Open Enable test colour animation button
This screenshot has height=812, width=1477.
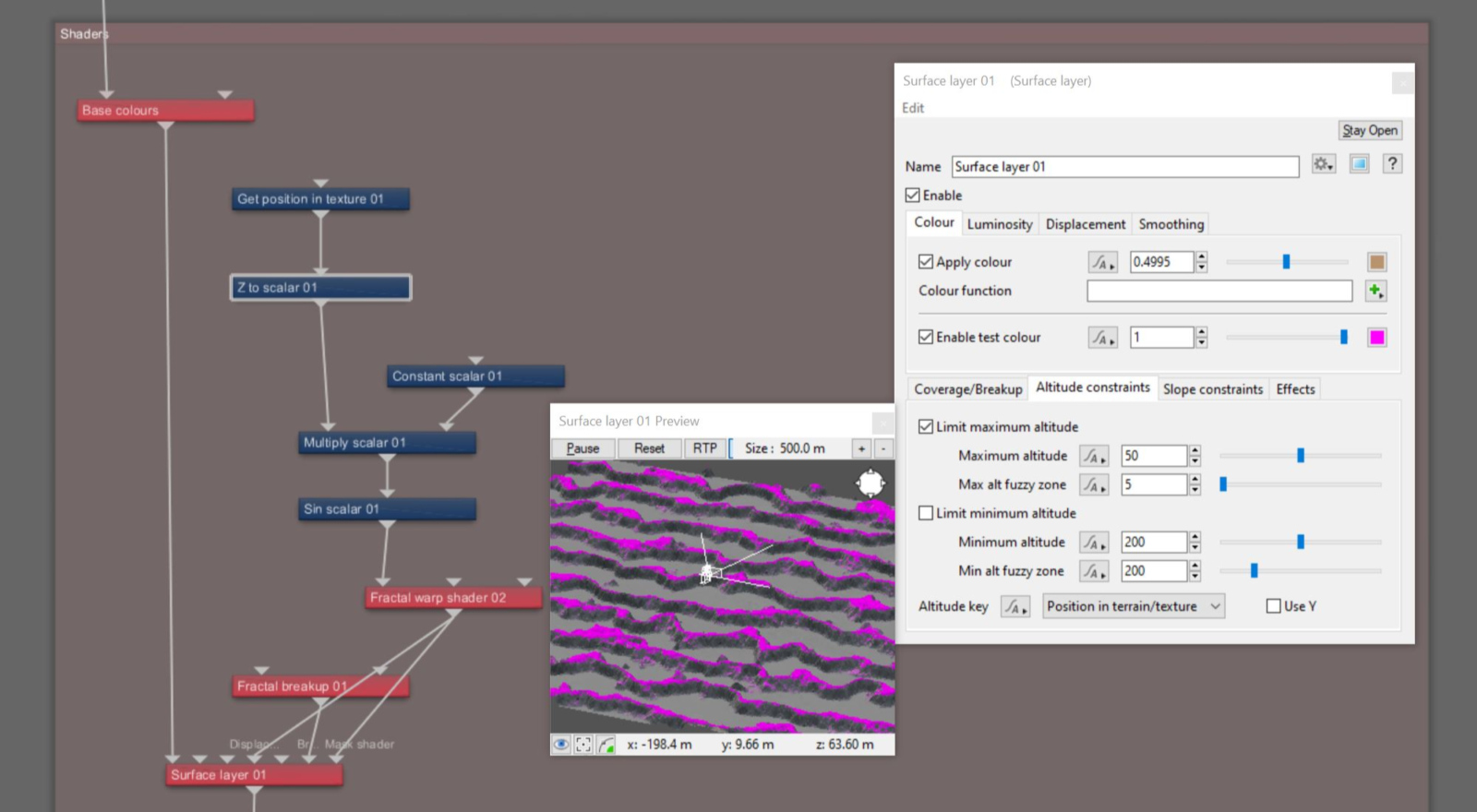click(1102, 338)
